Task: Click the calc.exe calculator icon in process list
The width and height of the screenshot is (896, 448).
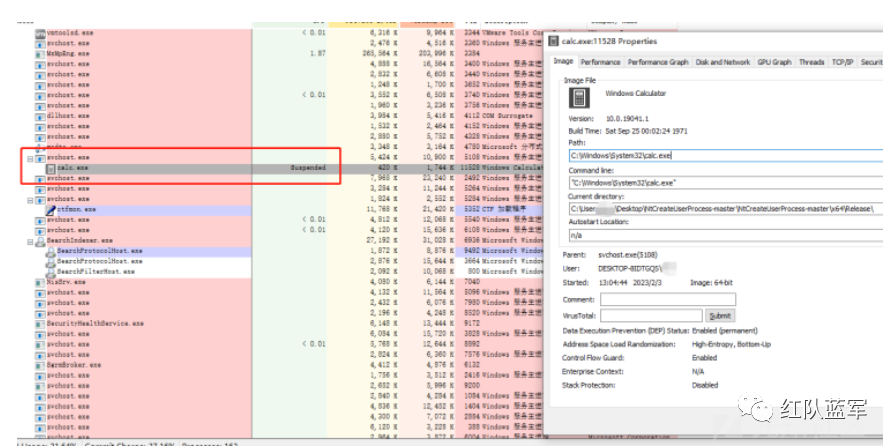Action: click(50, 169)
